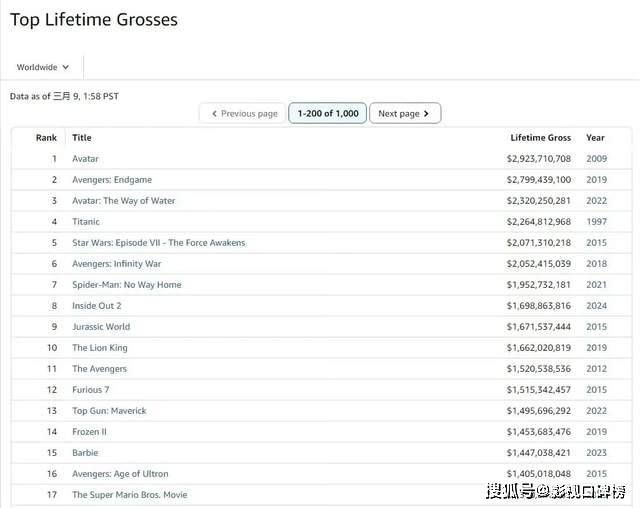
Task: Open the 1997 year link for Titanic
Action: (x=596, y=222)
